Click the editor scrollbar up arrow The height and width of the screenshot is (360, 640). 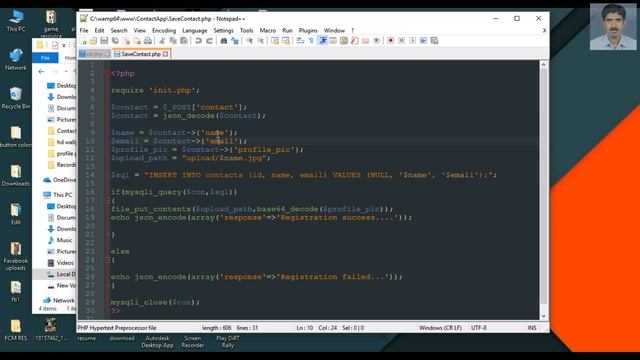[x=543, y=64]
